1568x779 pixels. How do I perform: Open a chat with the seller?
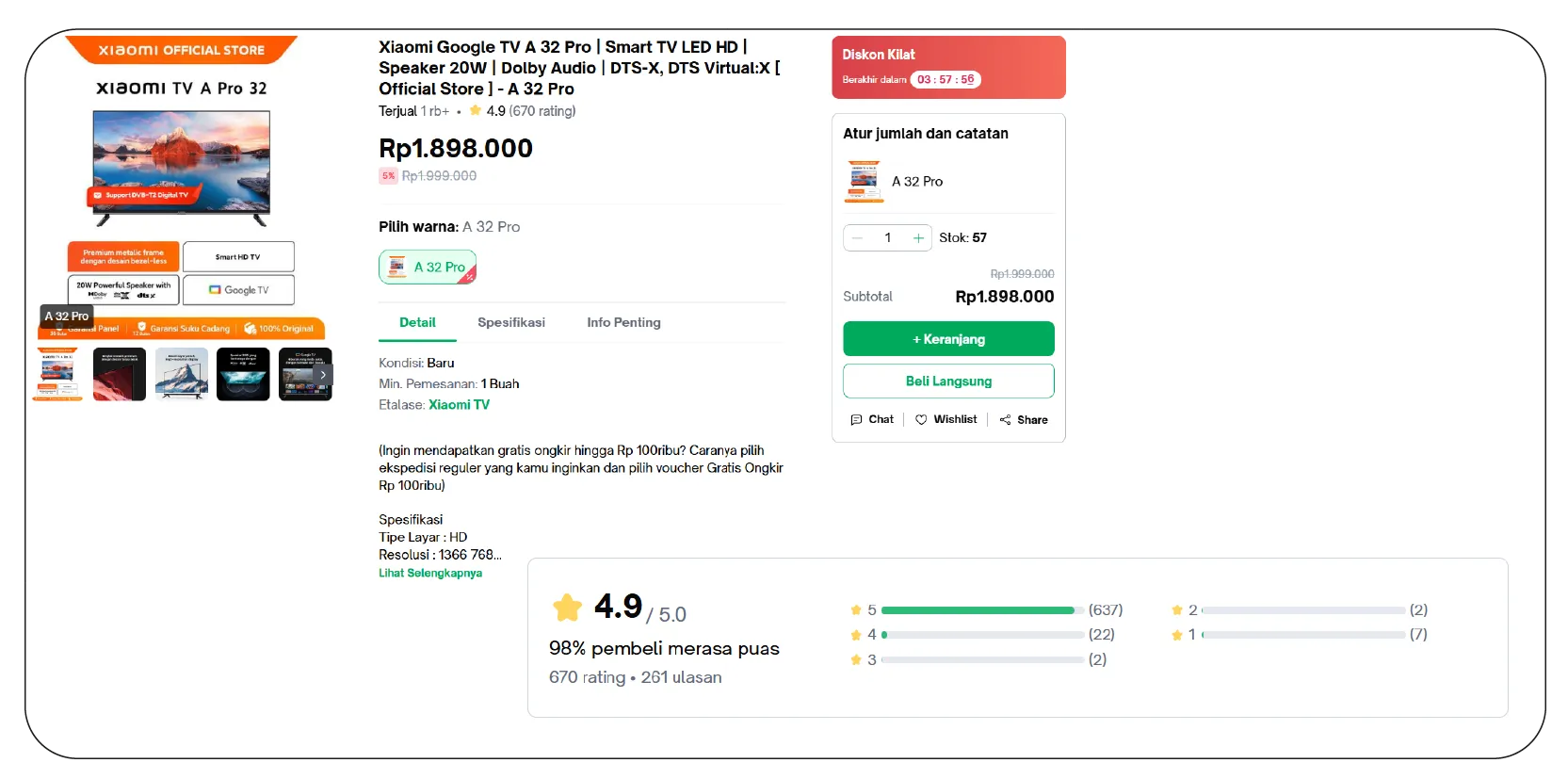pos(871,419)
